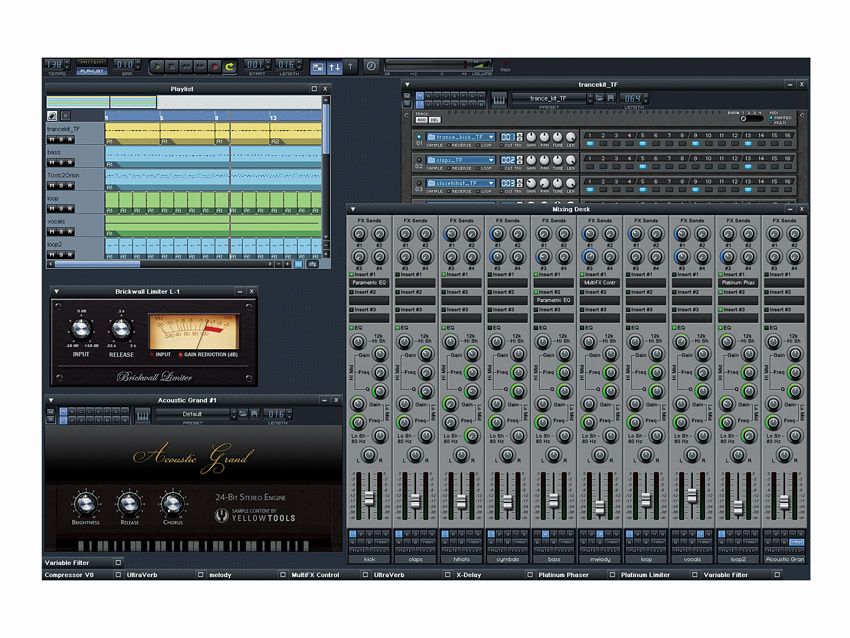The image size is (850, 638).
Task: Toggle the Insert #1 checkbox on the kick mixer channel
Action: point(351,275)
